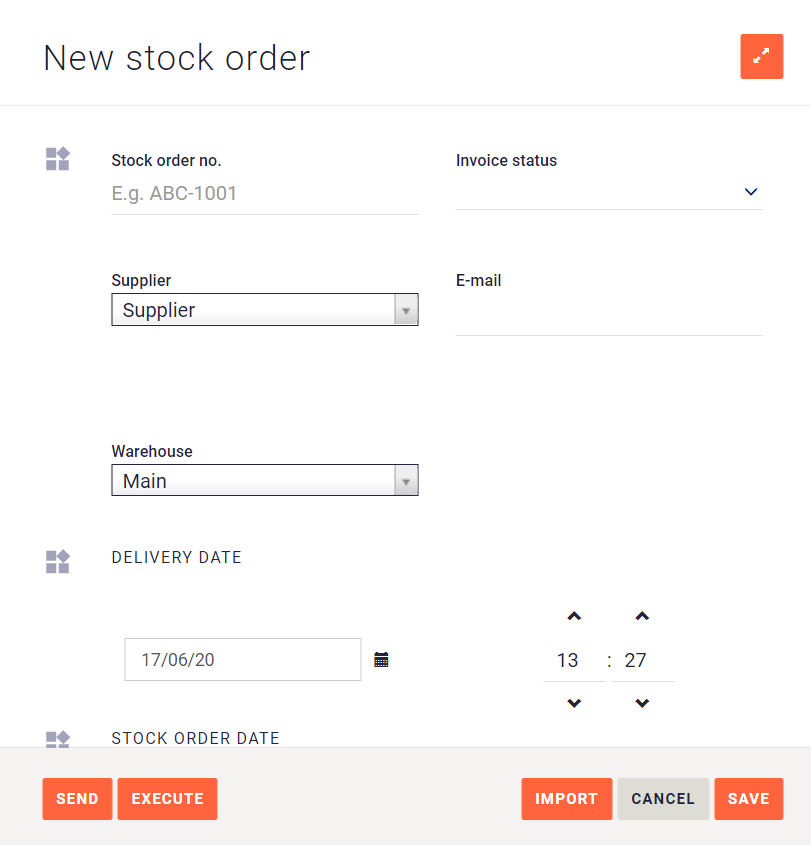Screen dimensions: 811x845
Task: Click the Stock order no. input field
Action: (x=264, y=193)
